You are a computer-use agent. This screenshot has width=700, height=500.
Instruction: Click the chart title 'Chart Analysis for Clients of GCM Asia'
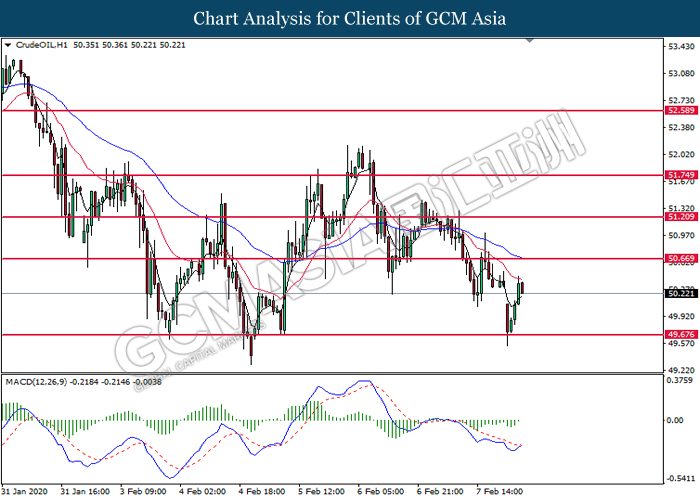tap(349, 19)
